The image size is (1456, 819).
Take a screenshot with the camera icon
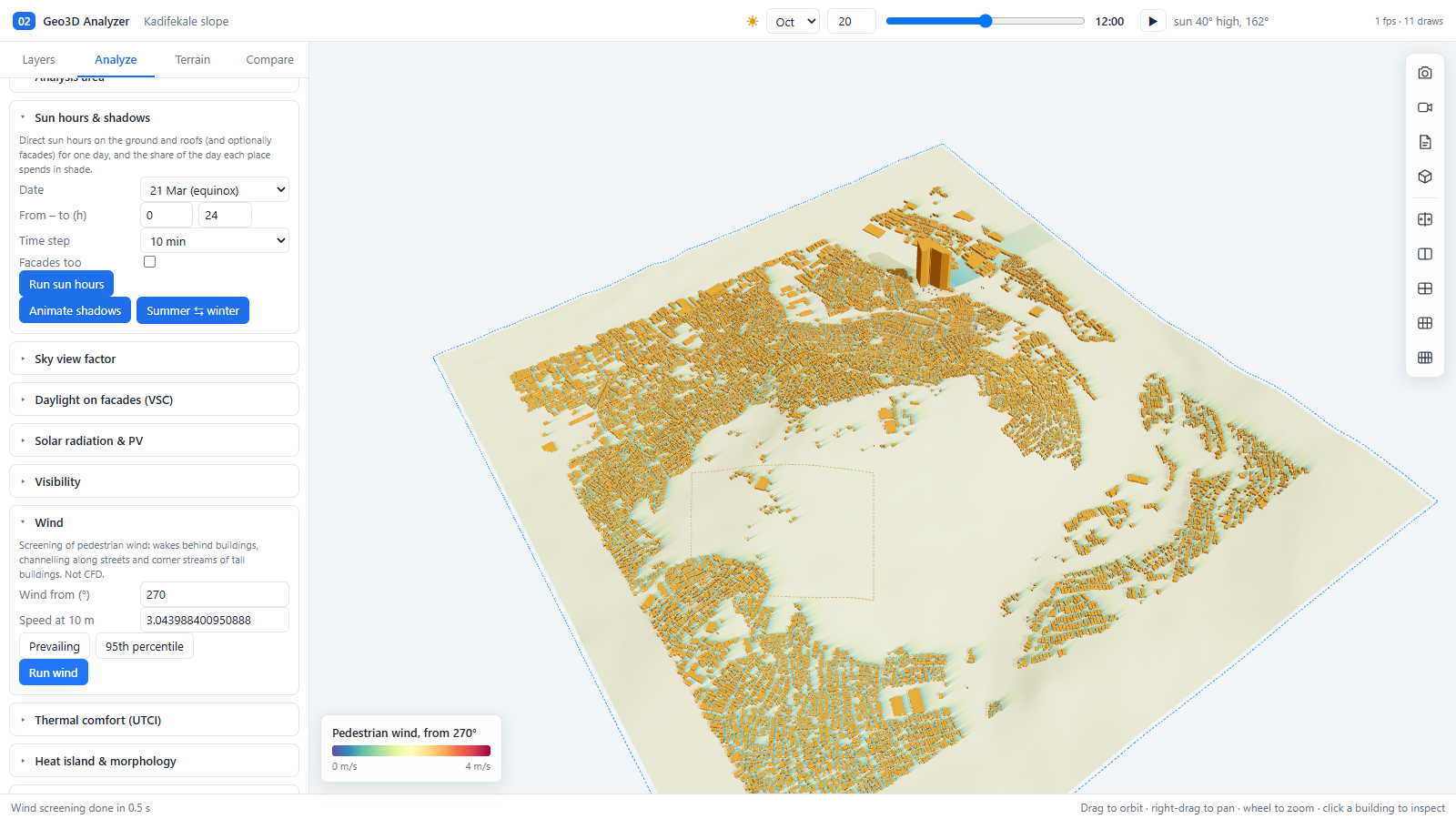click(1425, 73)
